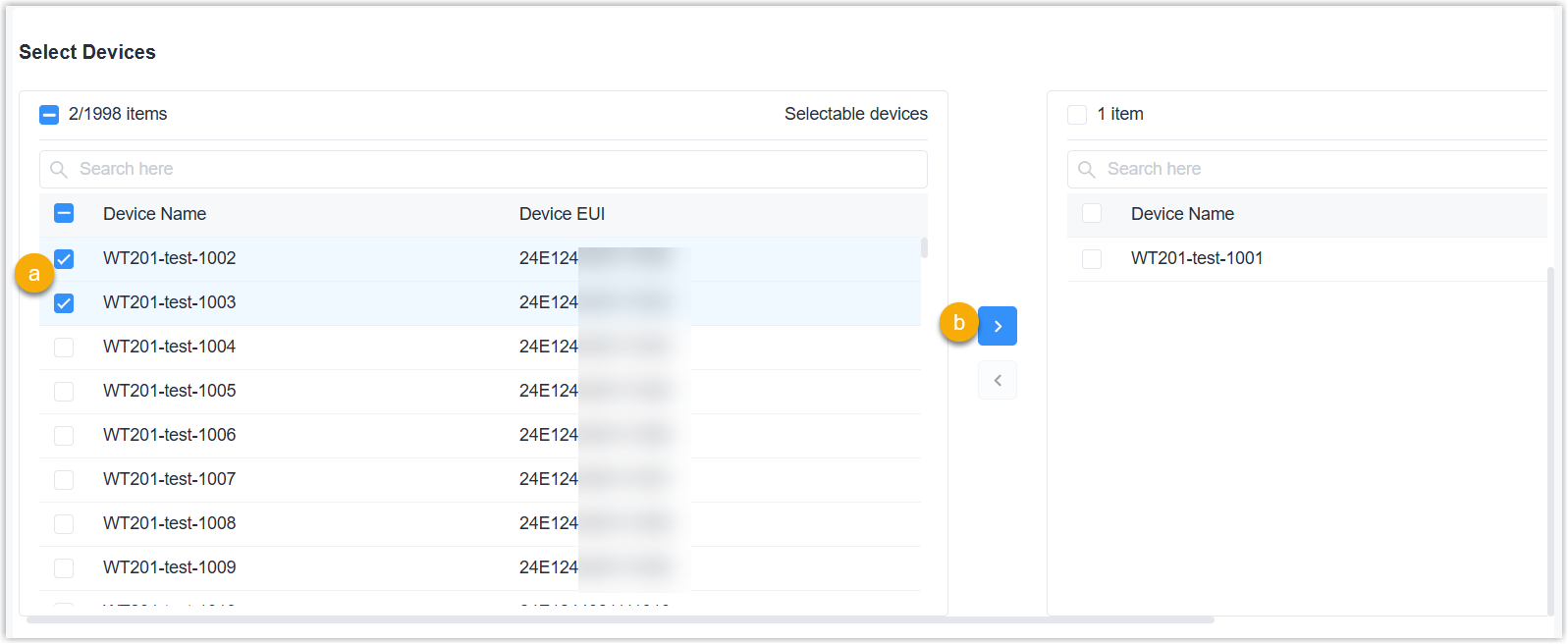Click search magnifier icon in left panel
This screenshot has width=1568, height=644.
(x=59, y=170)
